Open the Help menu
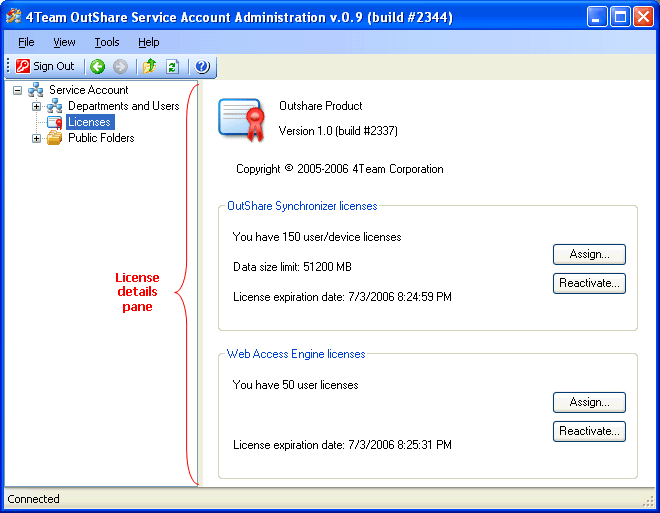Viewport: 660px width, 513px height. 149,42
